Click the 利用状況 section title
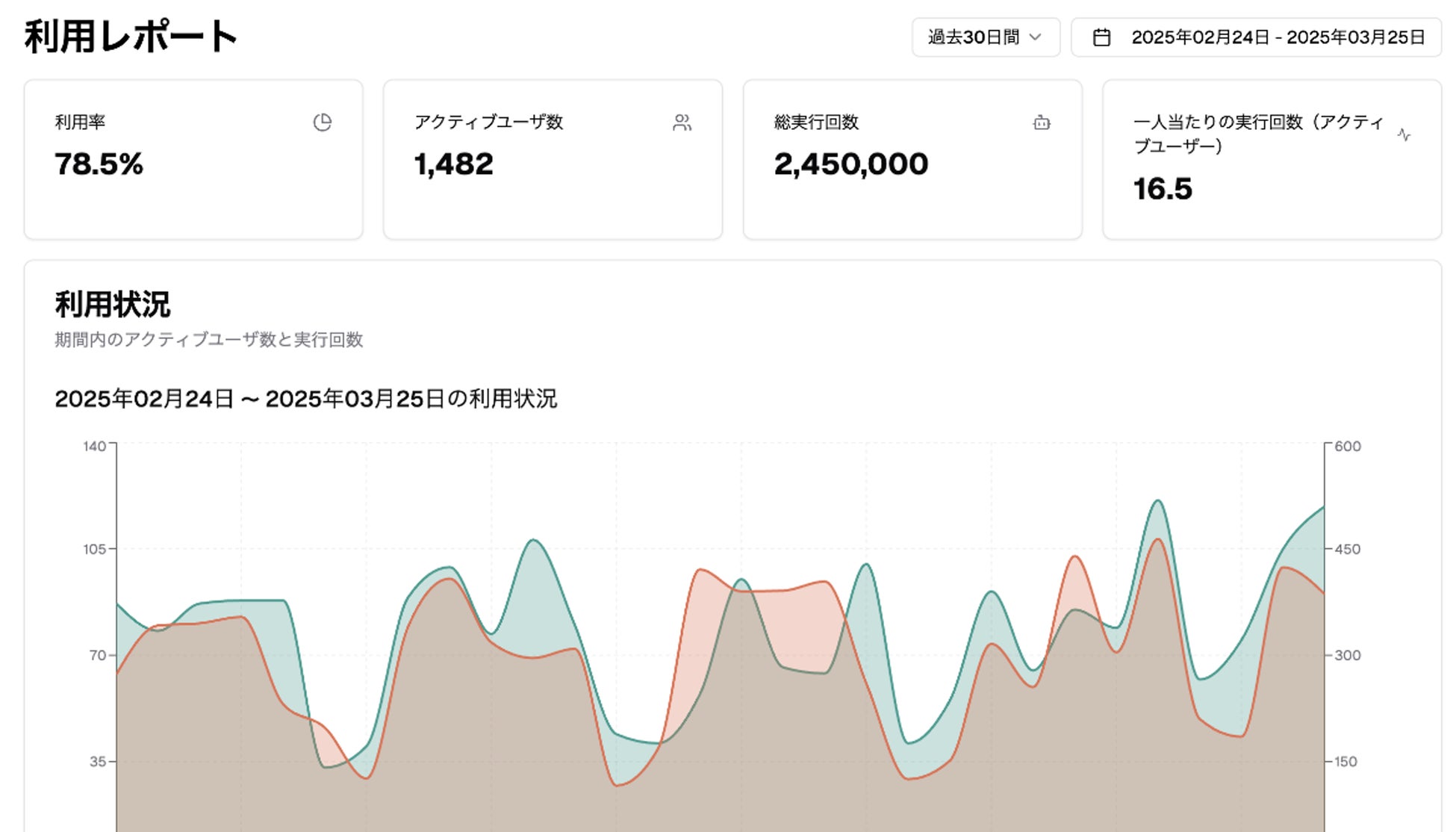The image size is (1456, 832). click(x=113, y=305)
